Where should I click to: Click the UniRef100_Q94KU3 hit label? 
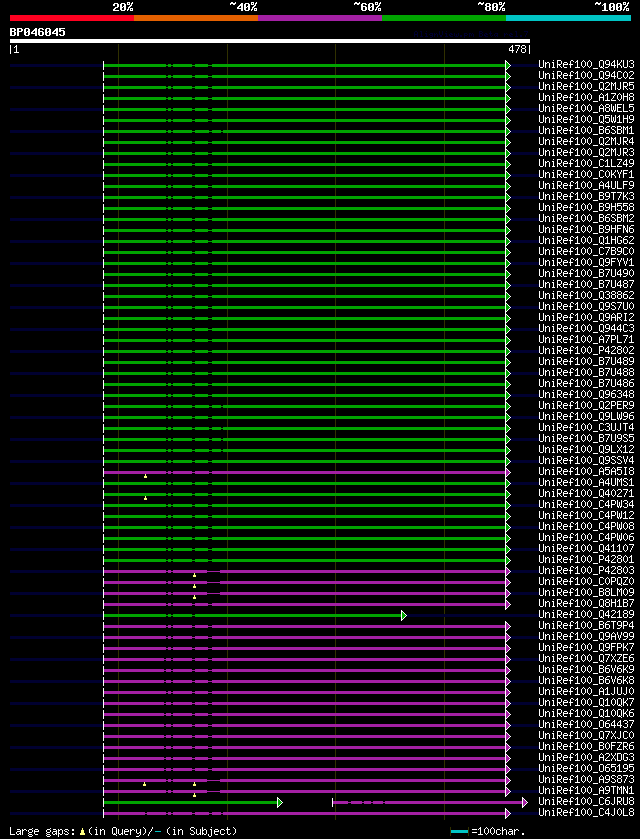click(586, 65)
